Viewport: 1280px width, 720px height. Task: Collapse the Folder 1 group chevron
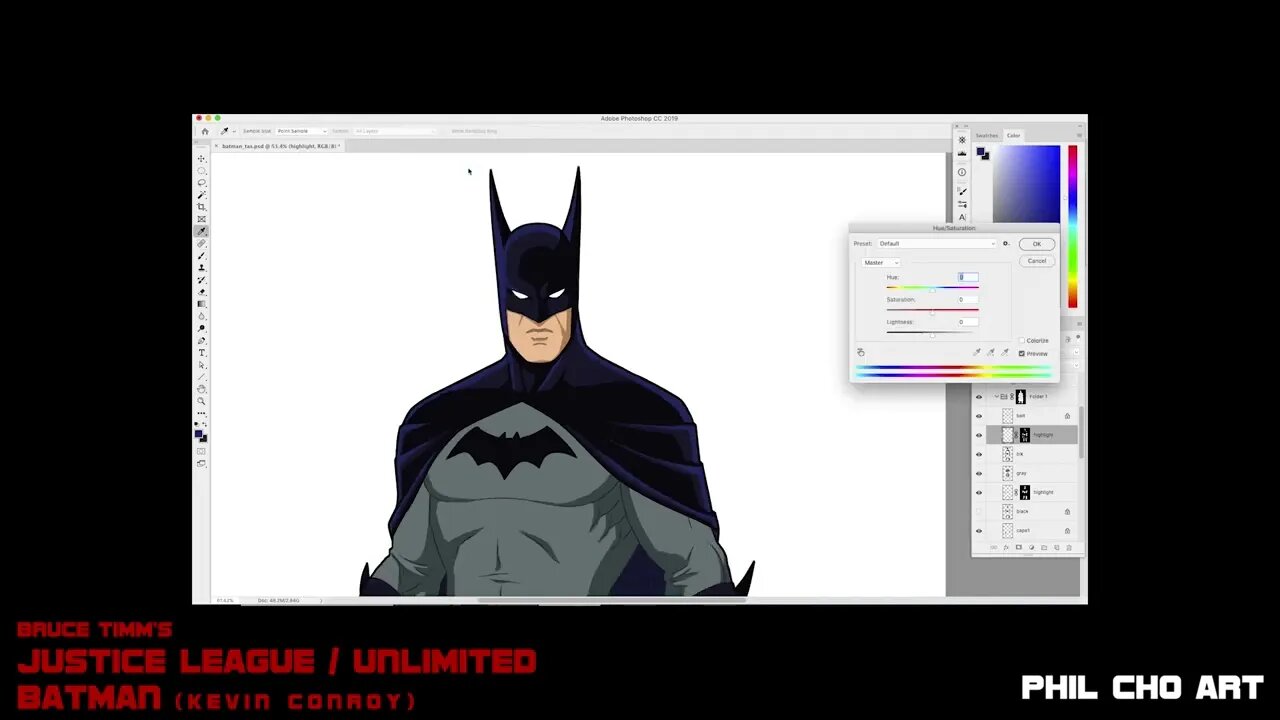pos(996,397)
